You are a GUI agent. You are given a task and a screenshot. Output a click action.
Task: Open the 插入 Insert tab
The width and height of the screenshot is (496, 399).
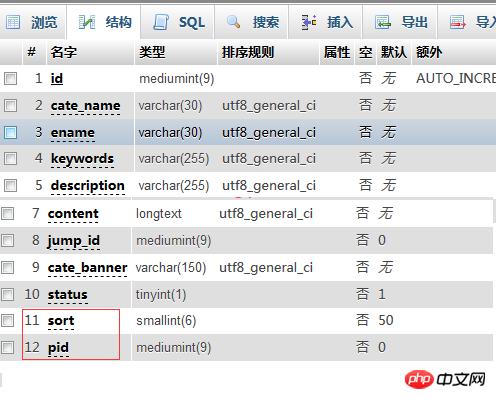[326, 22]
